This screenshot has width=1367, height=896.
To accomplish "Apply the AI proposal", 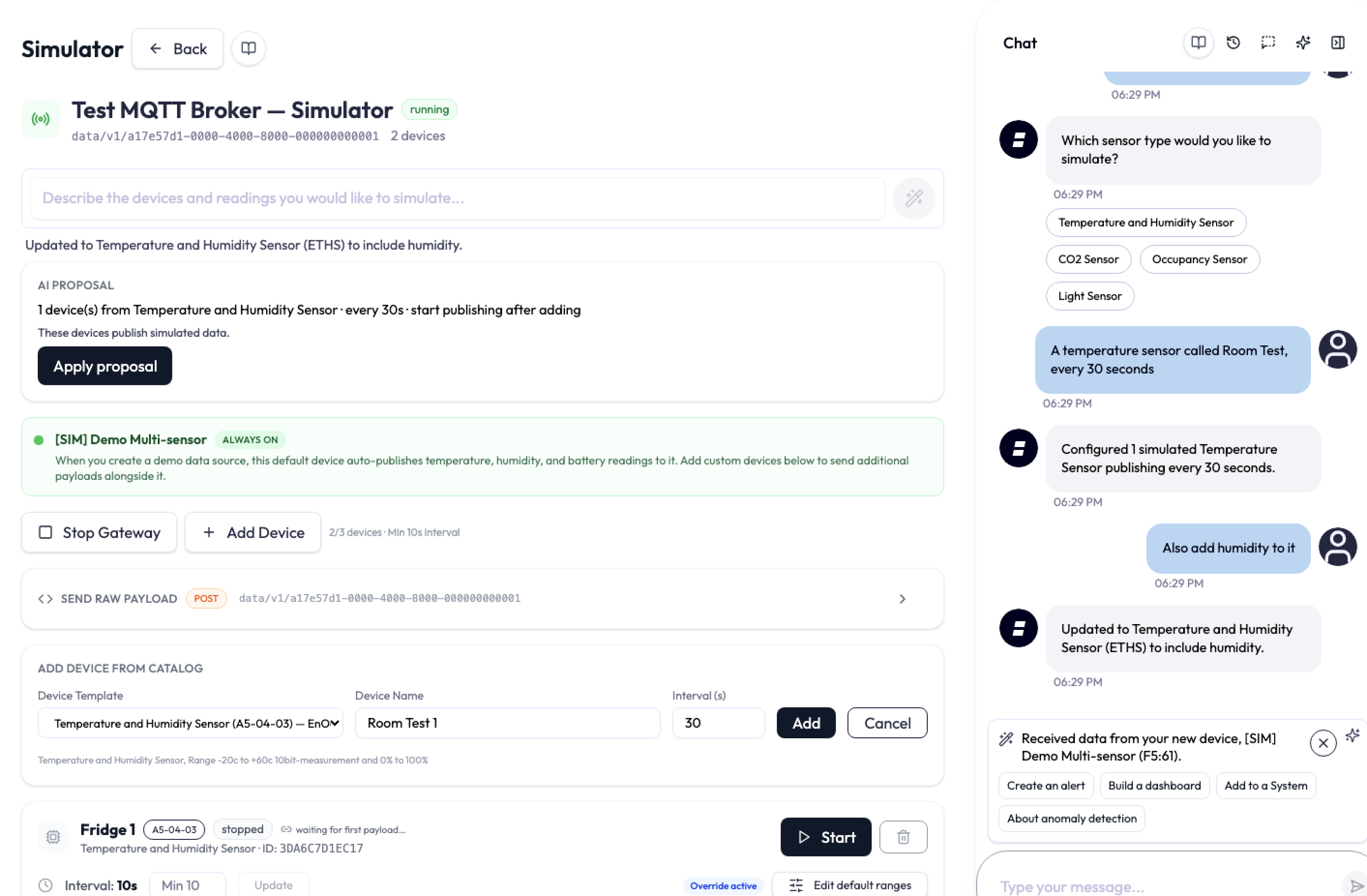I will (x=104, y=366).
